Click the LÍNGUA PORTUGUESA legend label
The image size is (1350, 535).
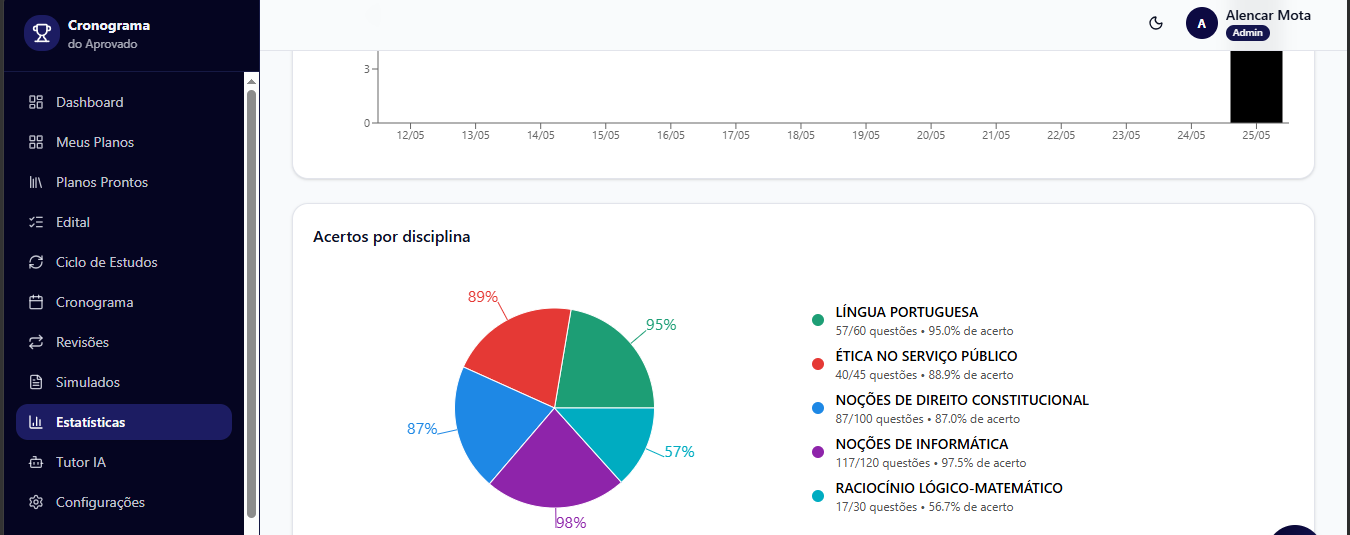(907, 312)
